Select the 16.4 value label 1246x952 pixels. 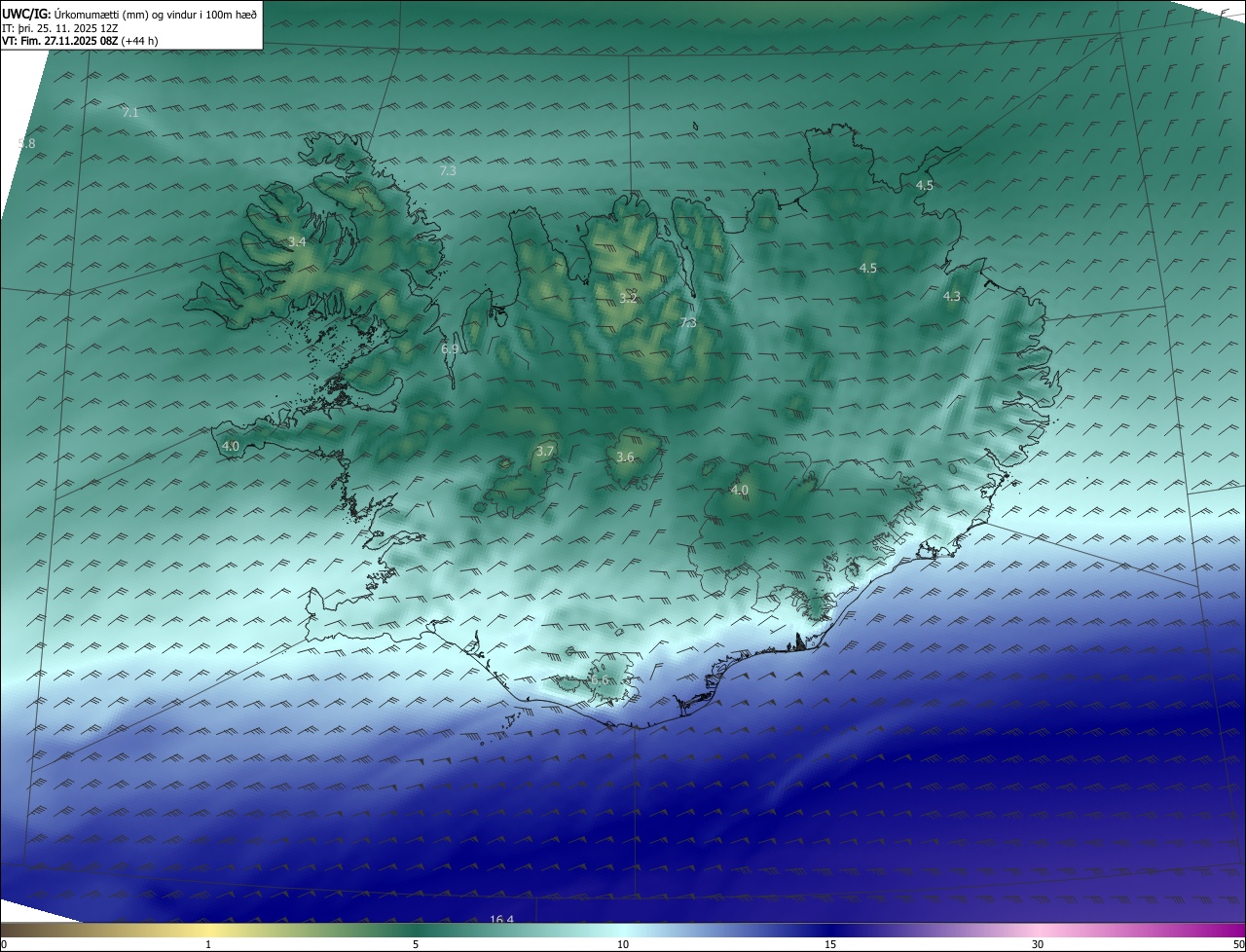point(501,920)
